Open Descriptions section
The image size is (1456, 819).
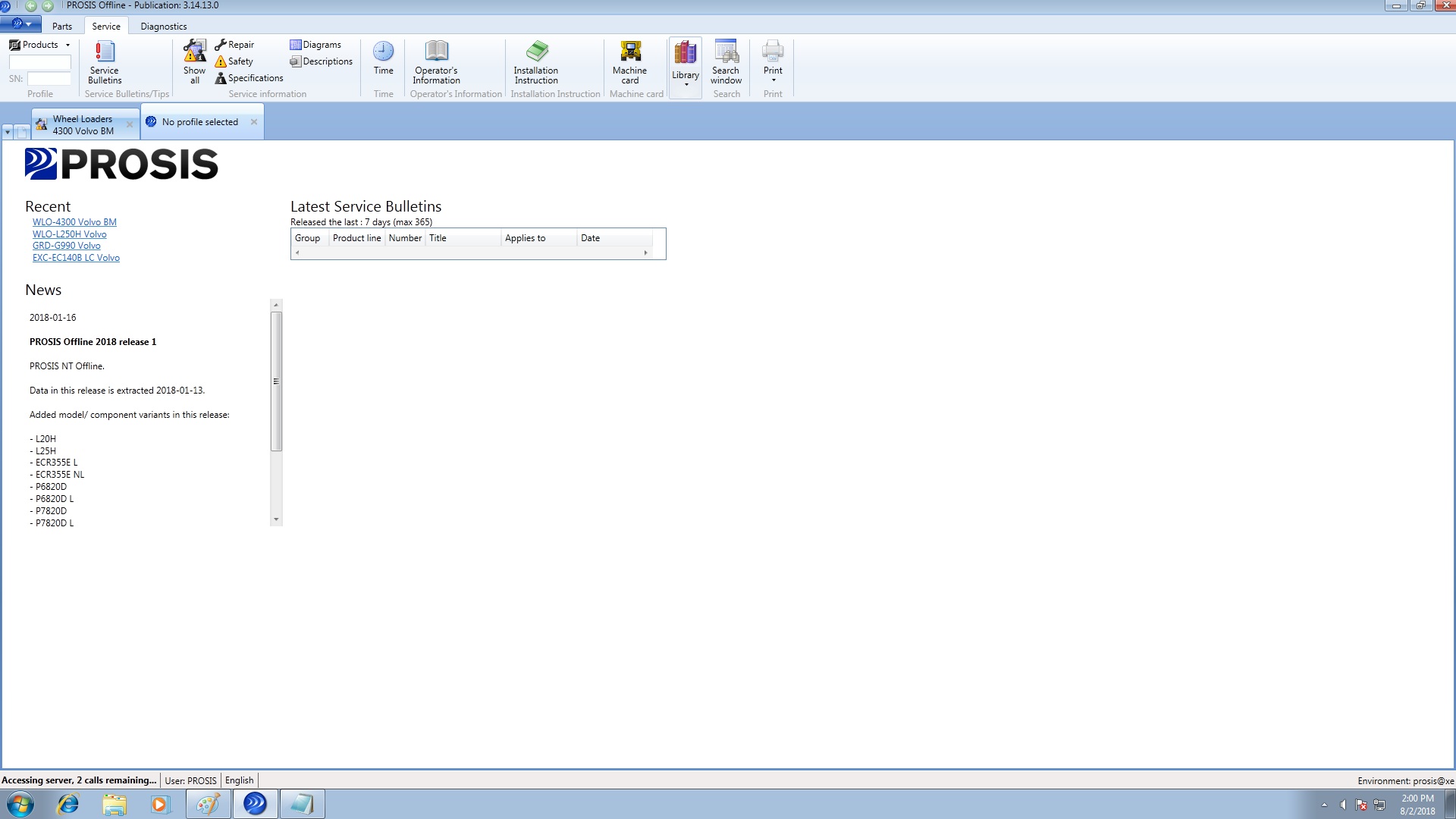tap(322, 61)
